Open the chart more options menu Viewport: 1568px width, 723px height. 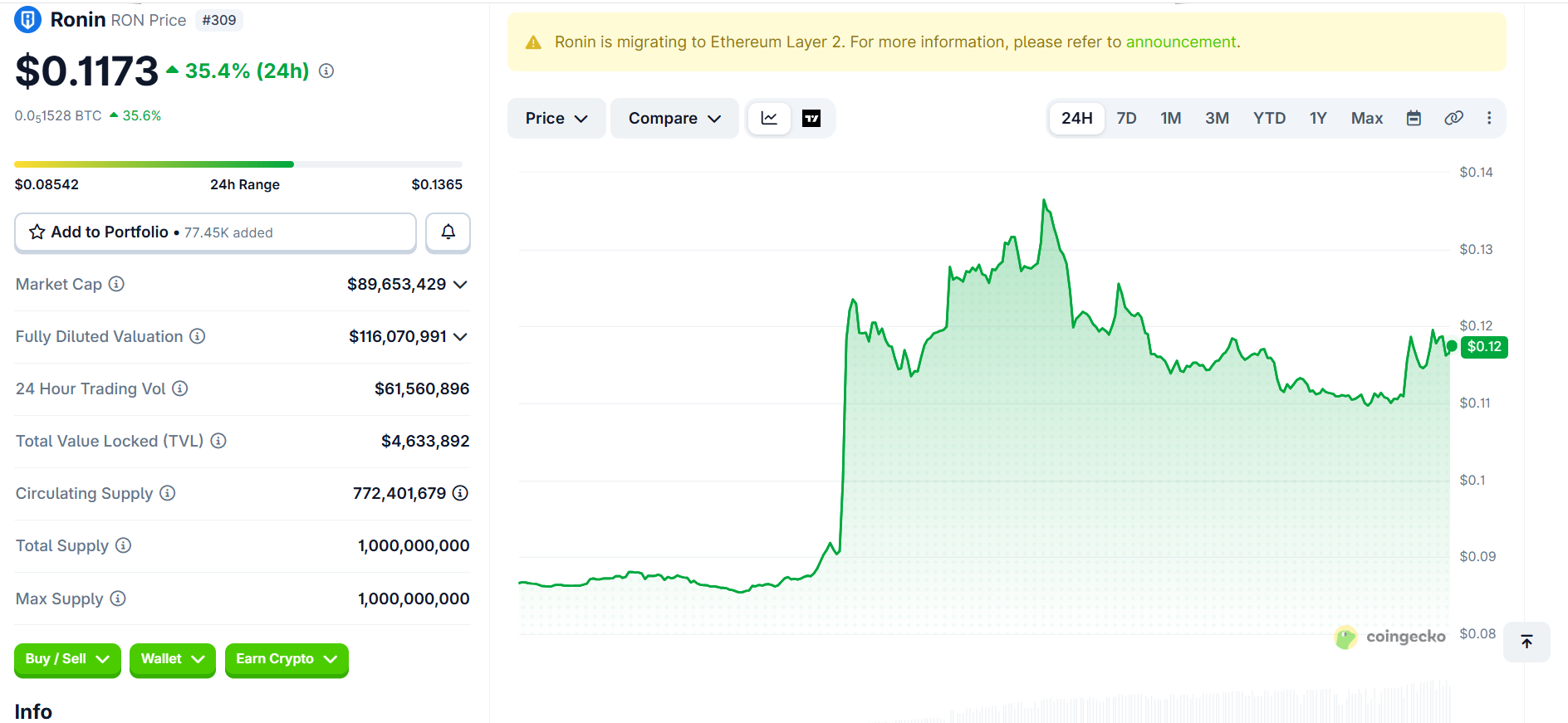[x=1489, y=118]
